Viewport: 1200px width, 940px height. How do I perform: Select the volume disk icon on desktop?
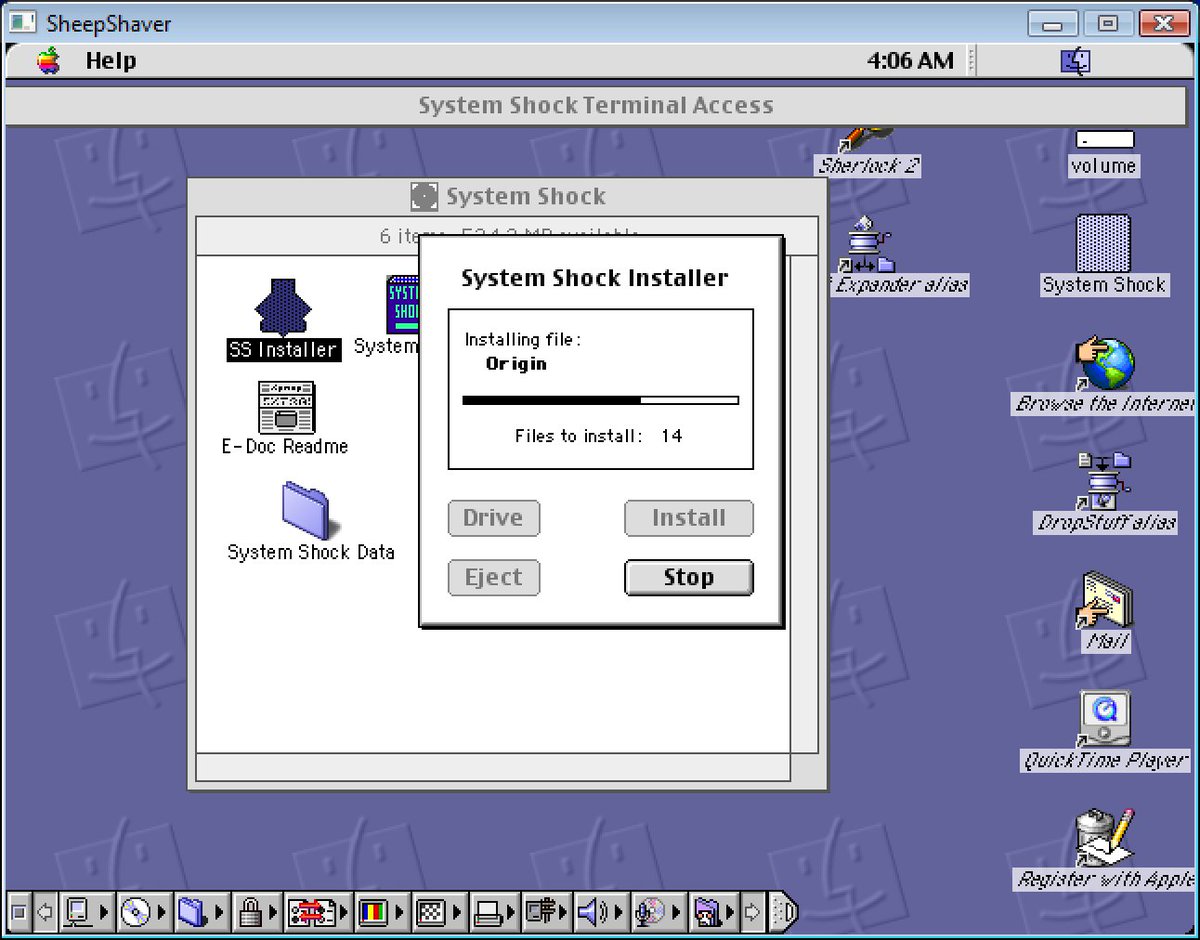[1103, 140]
